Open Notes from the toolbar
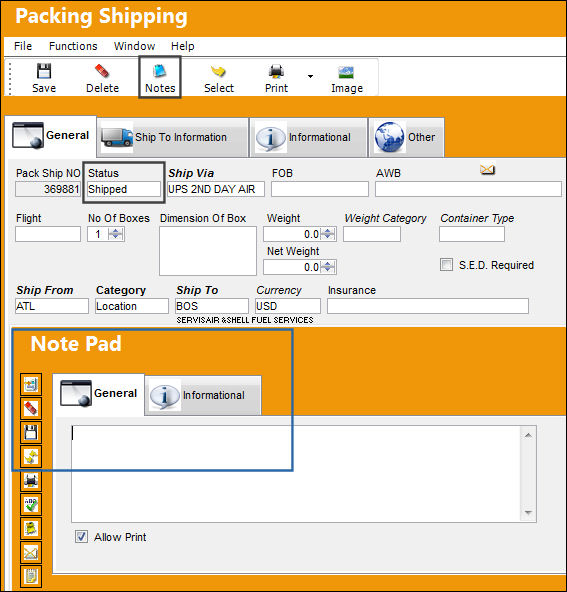This screenshot has height=592, width=567. point(160,78)
